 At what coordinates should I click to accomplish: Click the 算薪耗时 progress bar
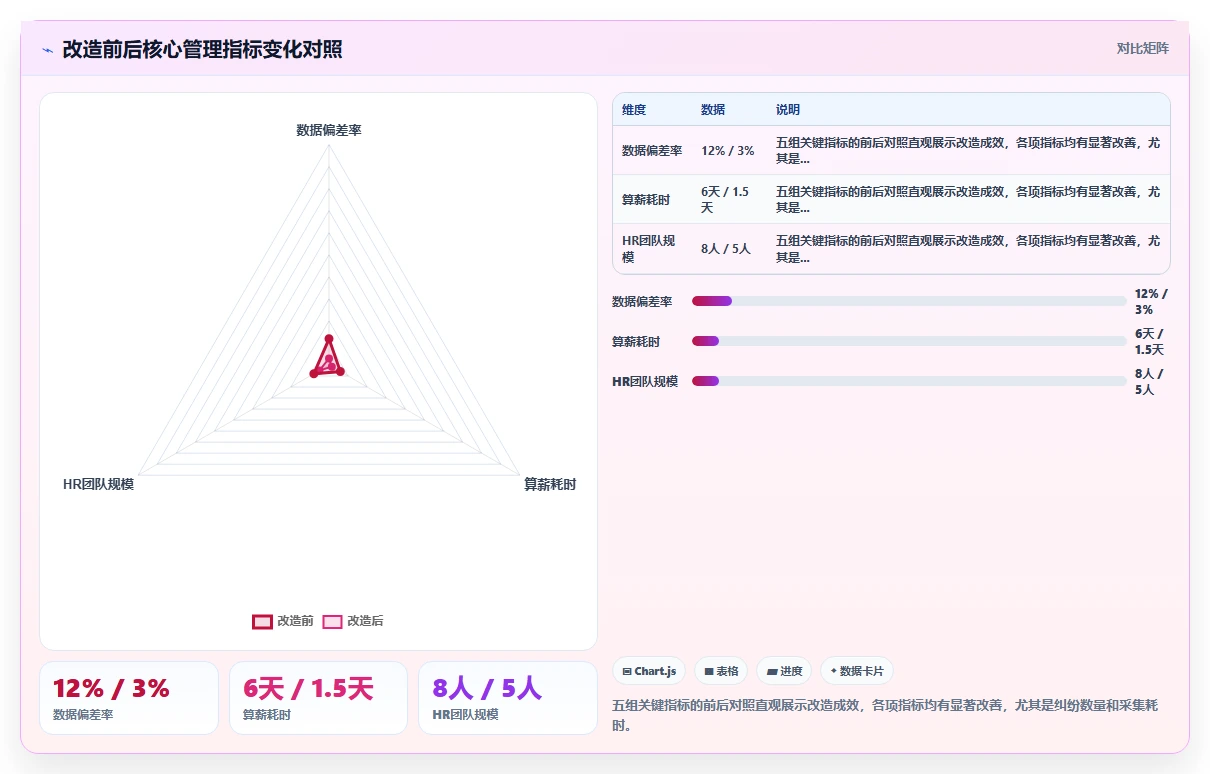click(909, 341)
